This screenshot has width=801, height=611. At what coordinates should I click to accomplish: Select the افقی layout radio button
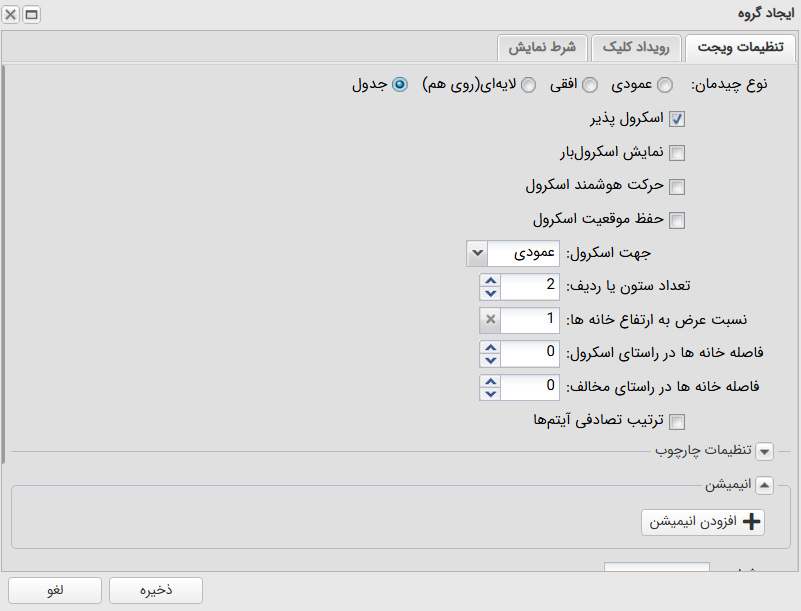590,85
